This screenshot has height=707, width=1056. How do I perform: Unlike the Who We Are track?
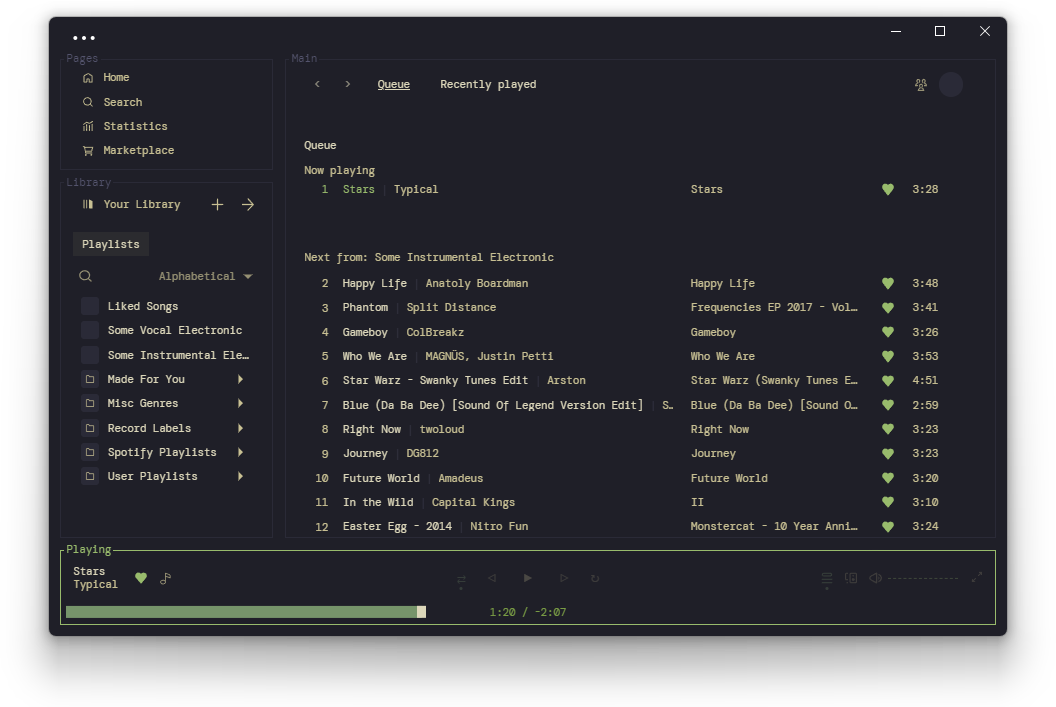tap(888, 356)
